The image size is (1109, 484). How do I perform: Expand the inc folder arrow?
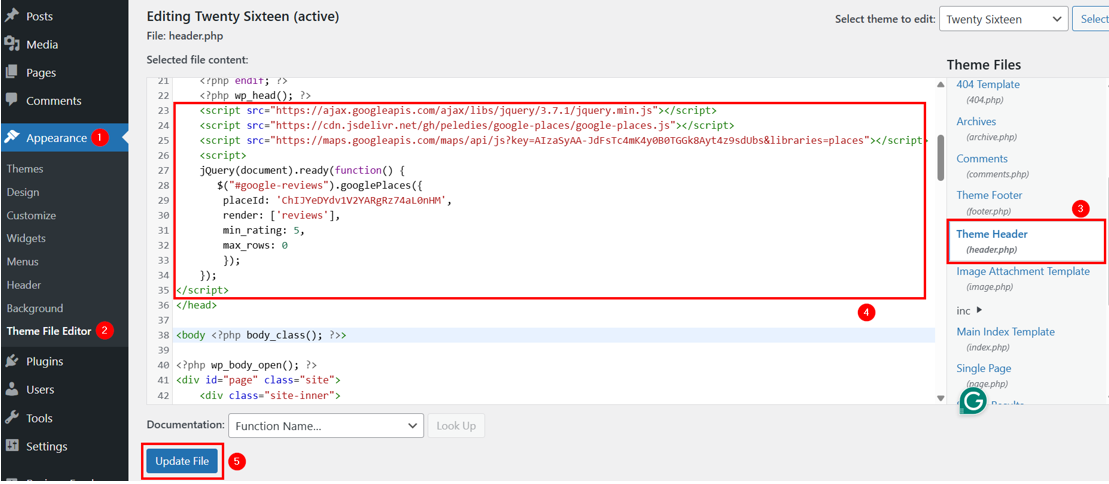pos(979,310)
